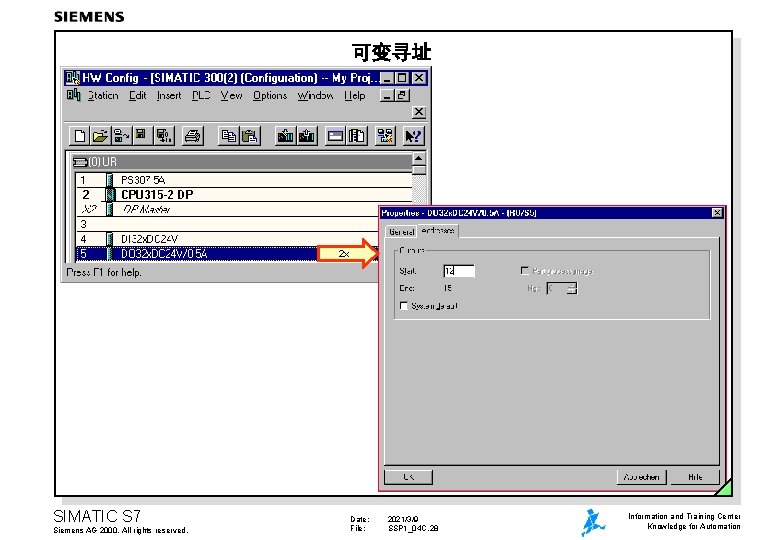
Task: Click the End address value 15
Action: tap(448, 288)
